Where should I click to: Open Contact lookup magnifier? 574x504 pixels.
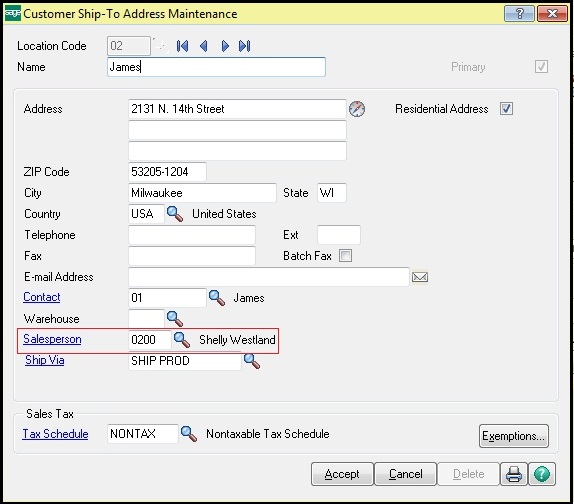tap(217, 298)
